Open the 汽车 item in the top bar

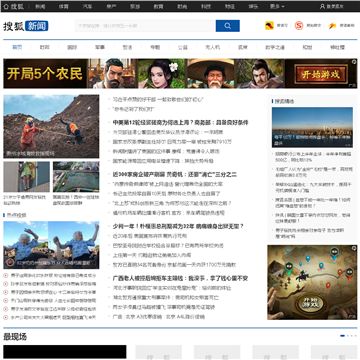pos(87,6)
